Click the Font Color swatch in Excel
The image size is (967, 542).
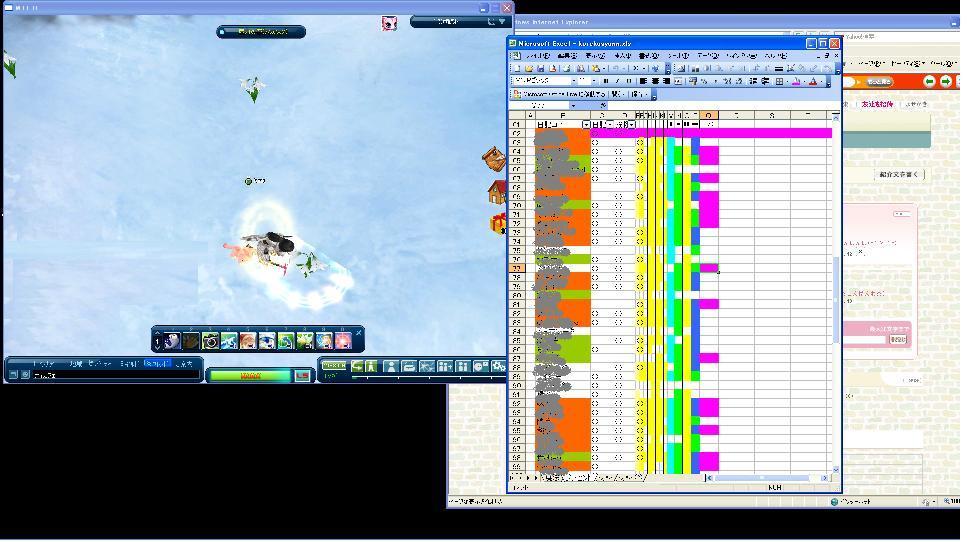pos(813,81)
